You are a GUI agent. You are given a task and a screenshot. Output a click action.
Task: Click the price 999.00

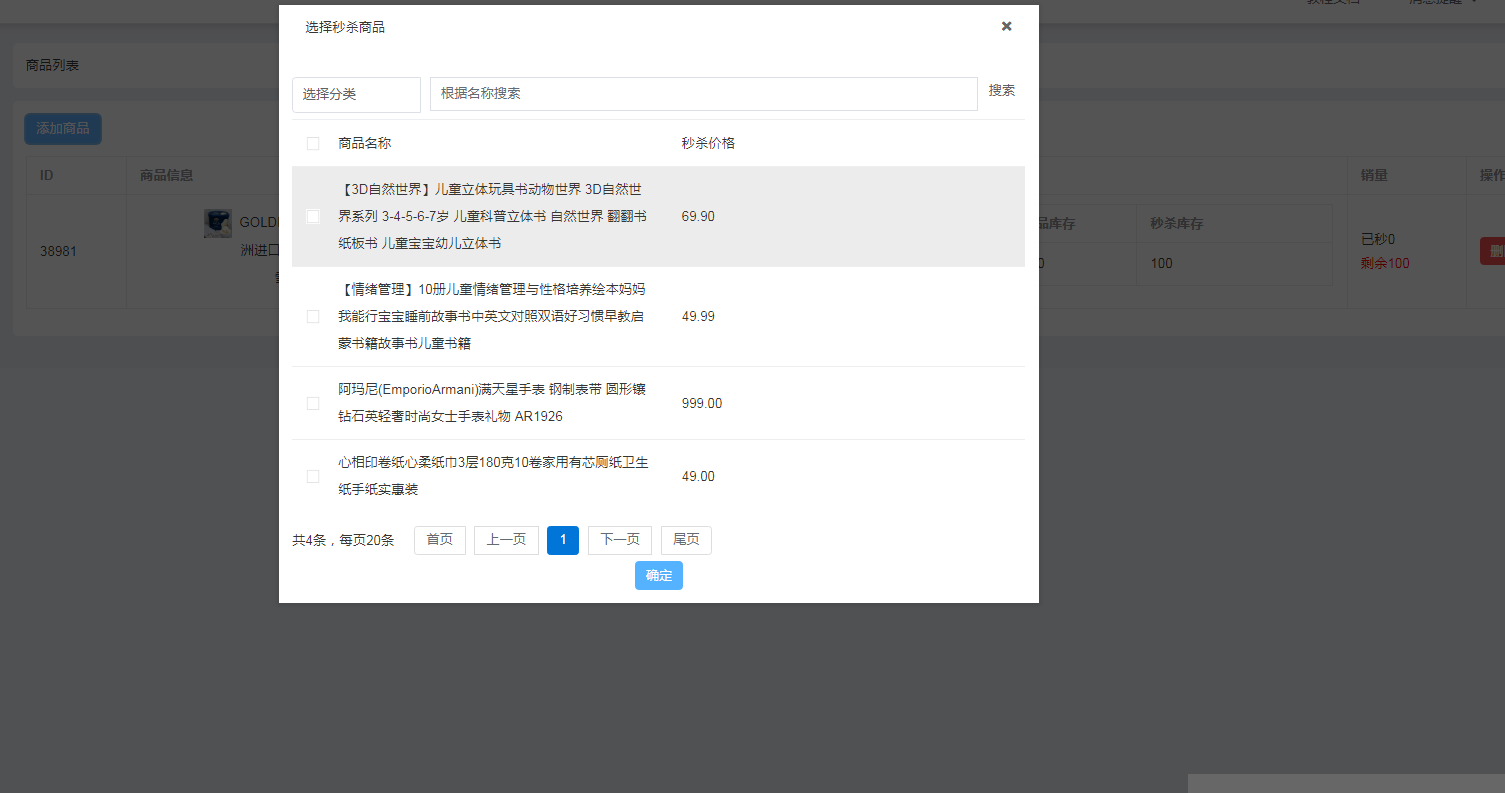pos(702,403)
